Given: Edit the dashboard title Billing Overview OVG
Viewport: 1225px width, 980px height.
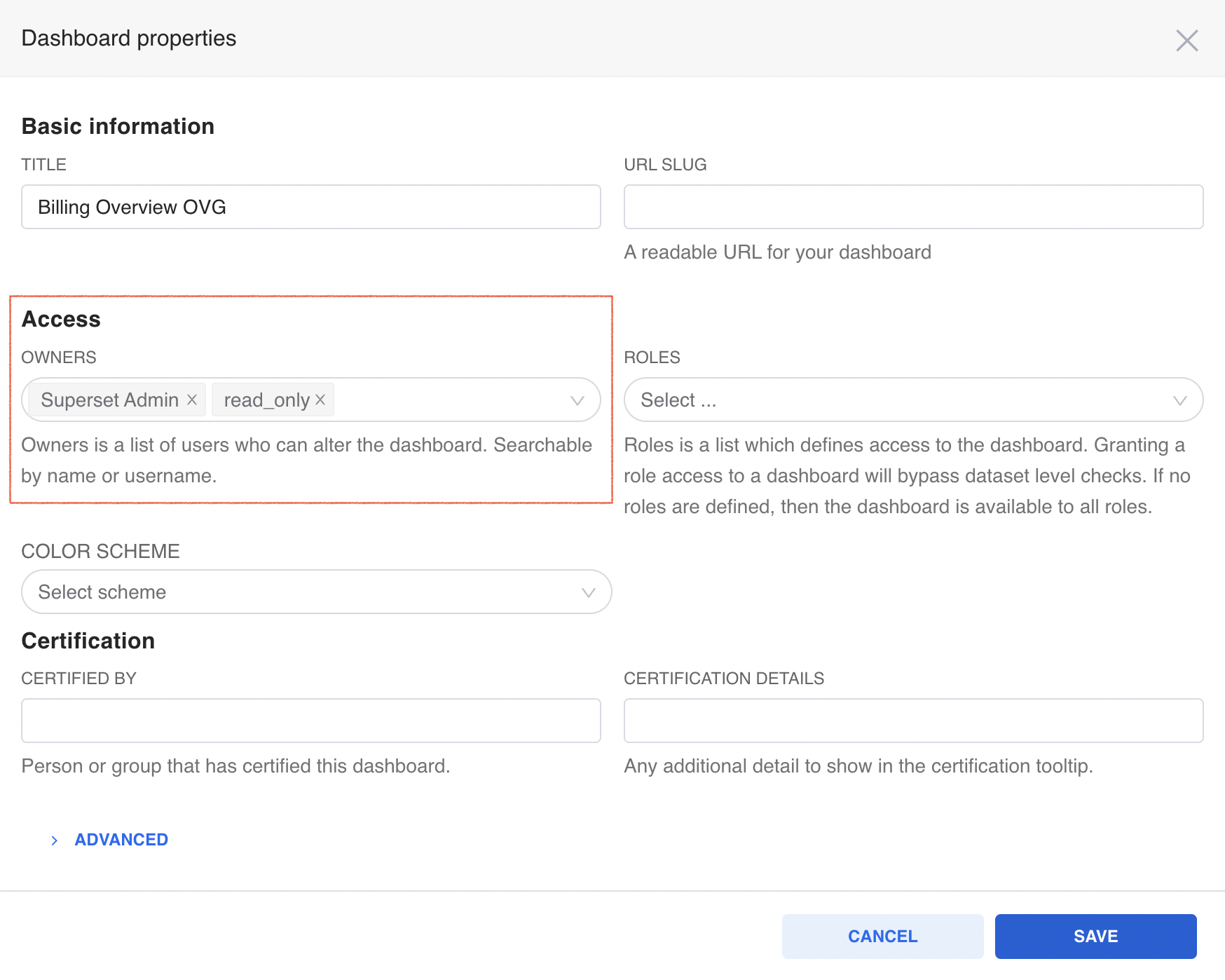Looking at the screenshot, I should (x=310, y=207).
